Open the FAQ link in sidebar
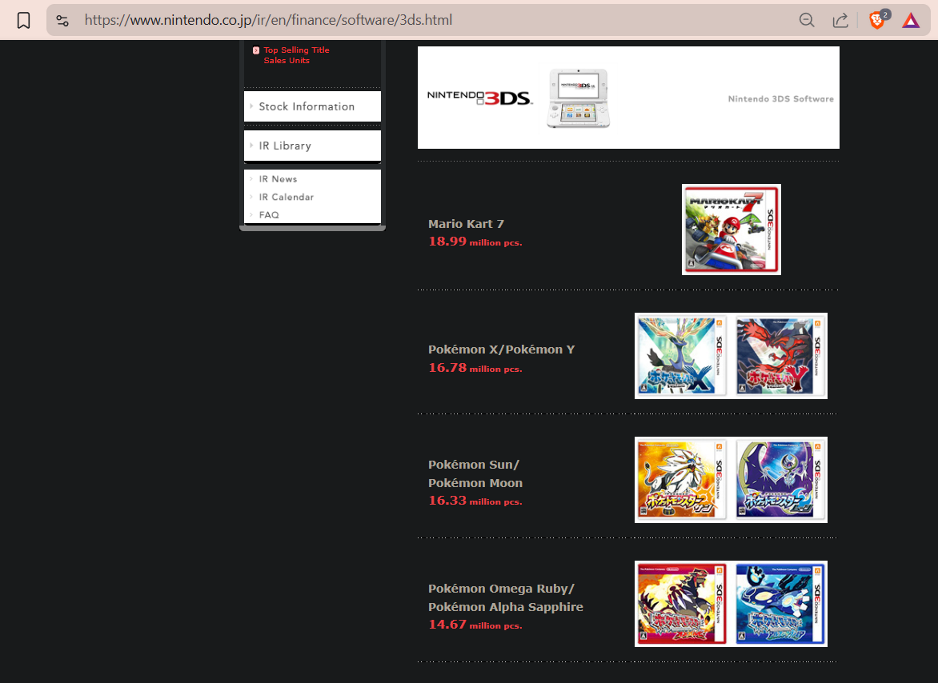Image resolution: width=938 pixels, height=683 pixels. (x=269, y=215)
